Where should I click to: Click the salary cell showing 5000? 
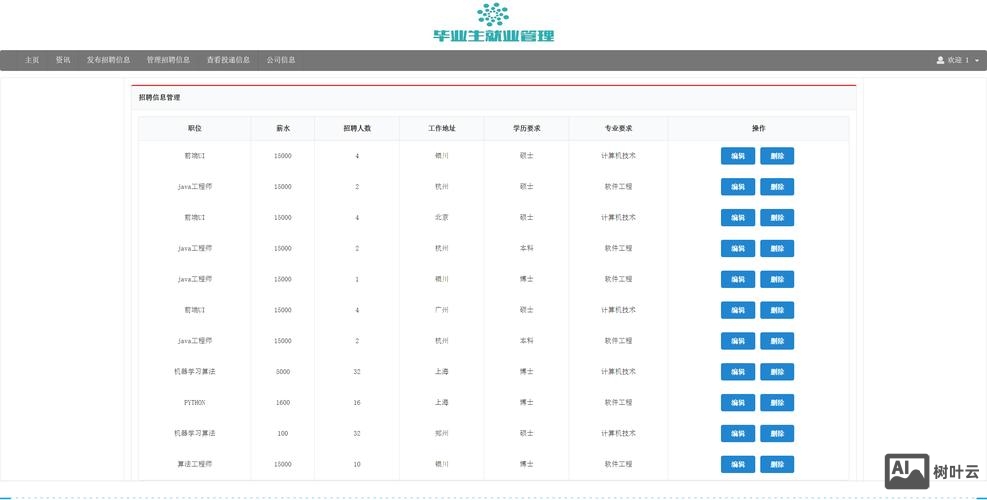click(x=283, y=372)
